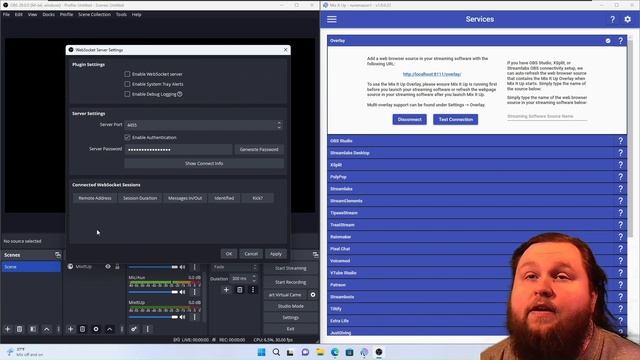Open the Audio Mixer options menu icon
This screenshot has height=360, width=640.
pos(148,329)
